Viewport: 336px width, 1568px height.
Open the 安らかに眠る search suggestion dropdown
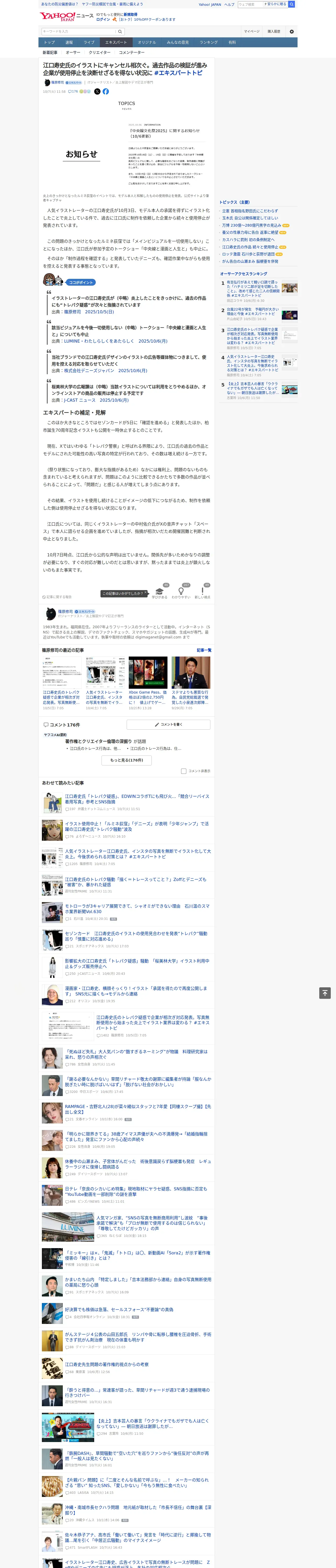pyautogui.click(x=276, y=4)
